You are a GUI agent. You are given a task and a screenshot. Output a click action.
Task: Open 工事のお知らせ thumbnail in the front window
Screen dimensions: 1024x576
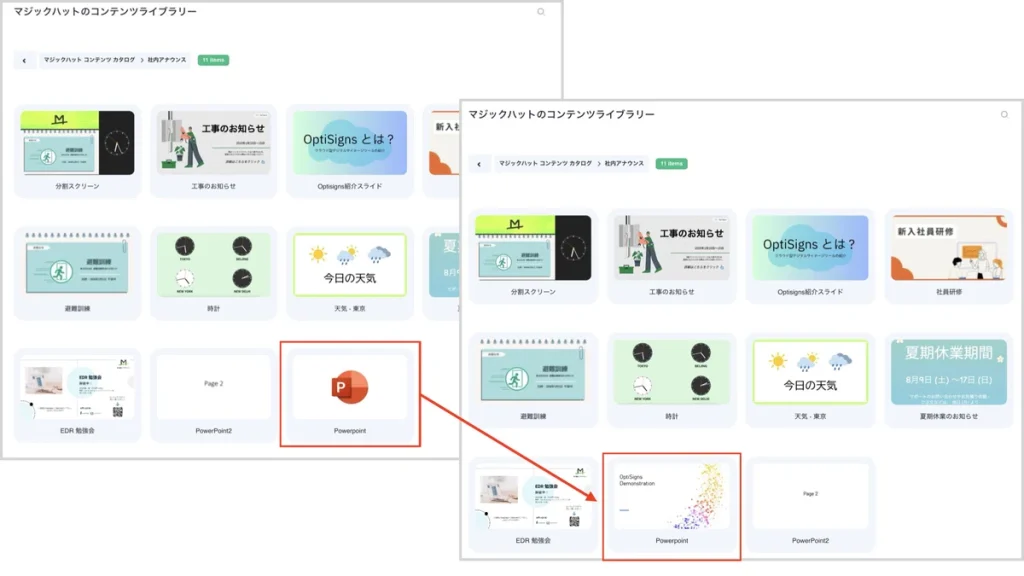pos(671,247)
